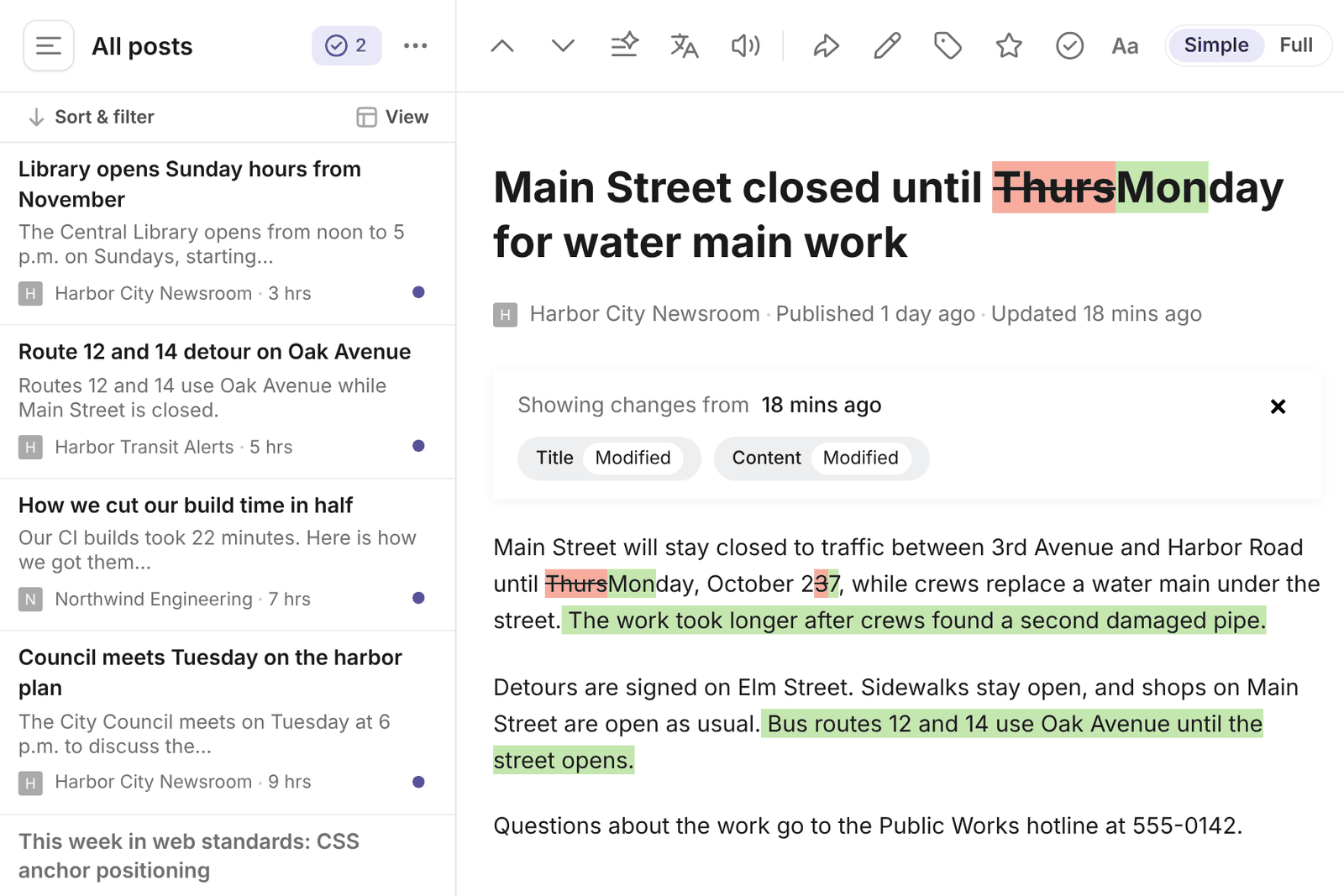Mark all as read counter button
The height and width of the screenshot is (896, 1344).
pyautogui.click(x=347, y=45)
